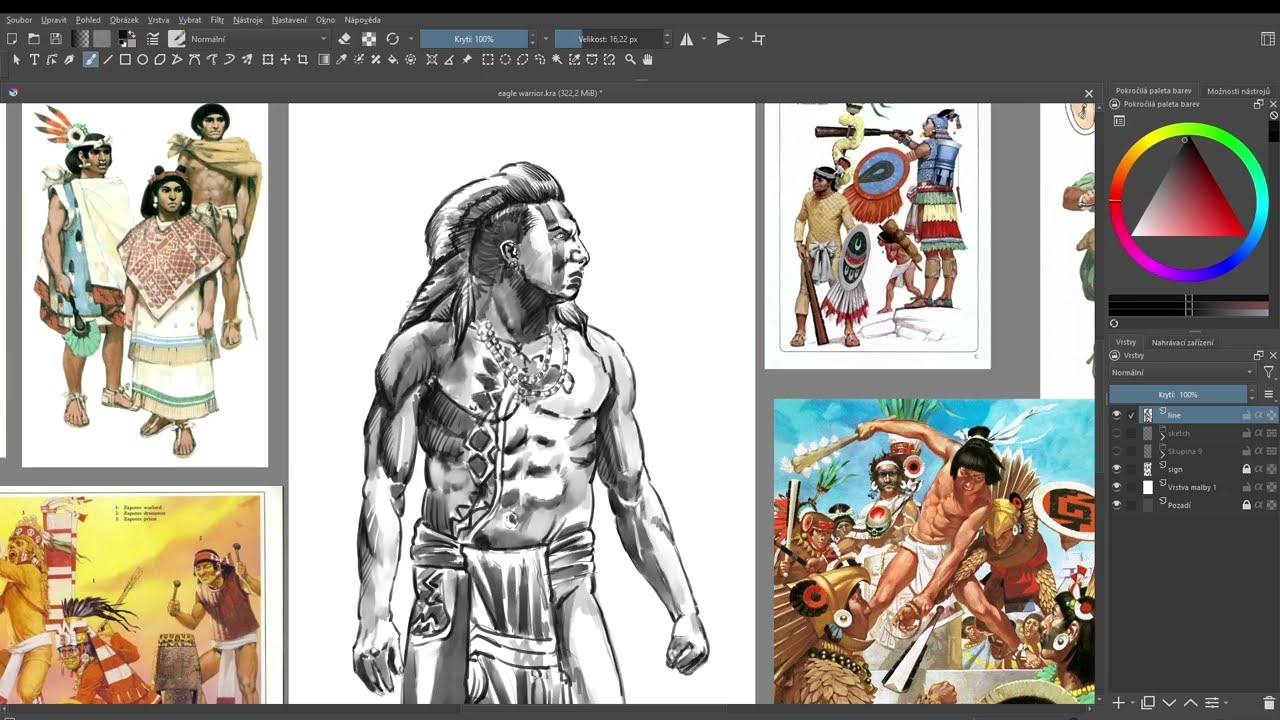Image resolution: width=1280 pixels, height=720 pixels.
Task: Adjust layer Krytí opacity slider
Action: (x=1178, y=395)
